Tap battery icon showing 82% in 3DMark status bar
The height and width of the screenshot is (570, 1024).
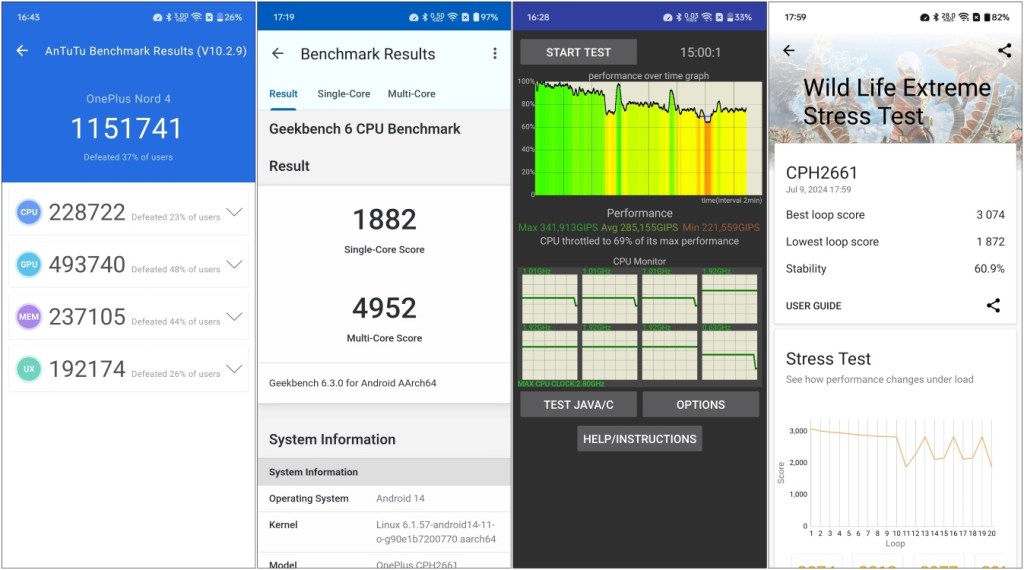pyautogui.click(x=987, y=18)
